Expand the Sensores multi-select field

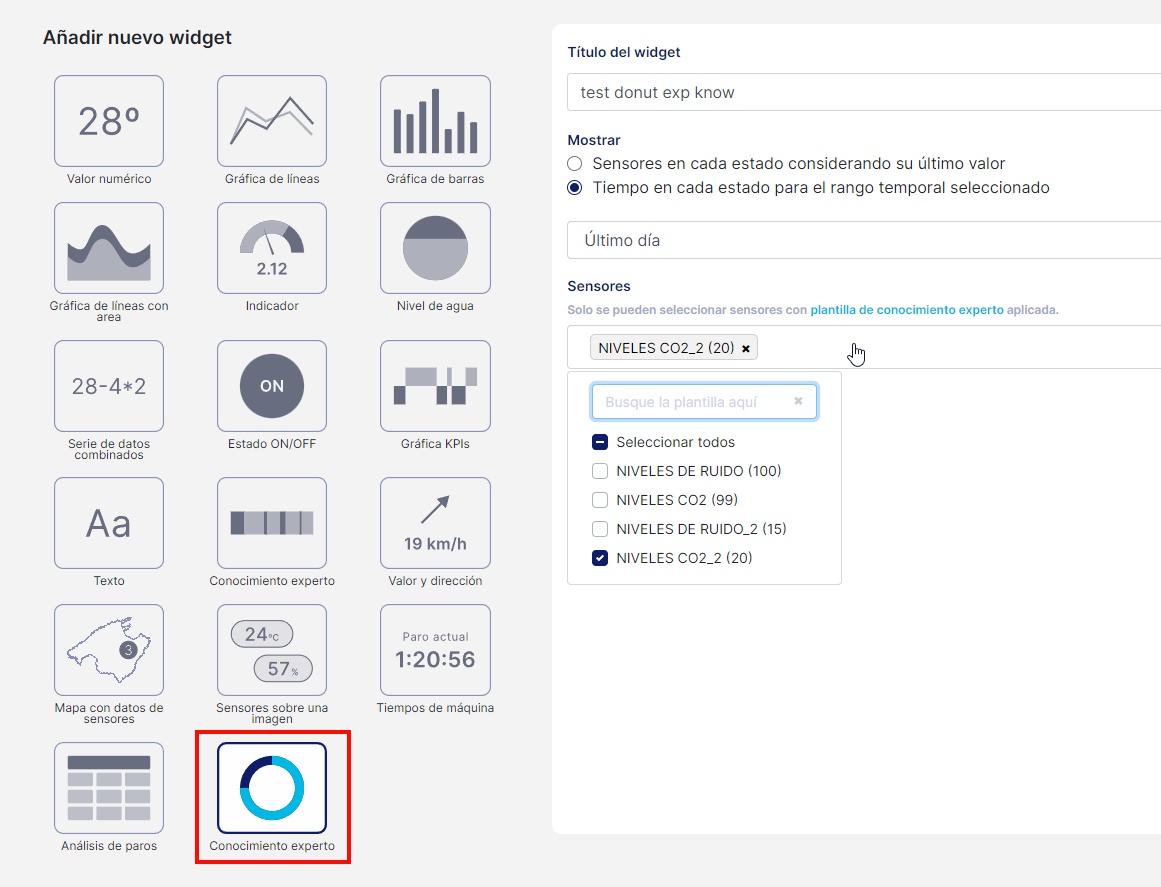(x=950, y=348)
